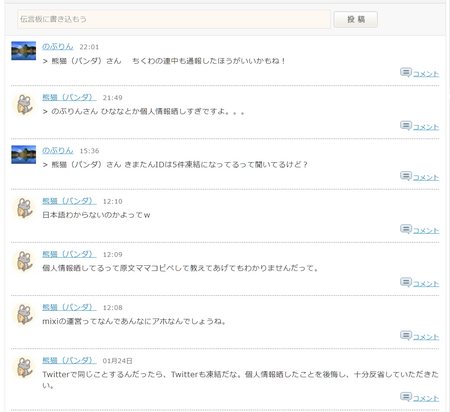Open panda avatar on the 12:10 post
The height and width of the screenshot is (412, 450).
pos(24,208)
